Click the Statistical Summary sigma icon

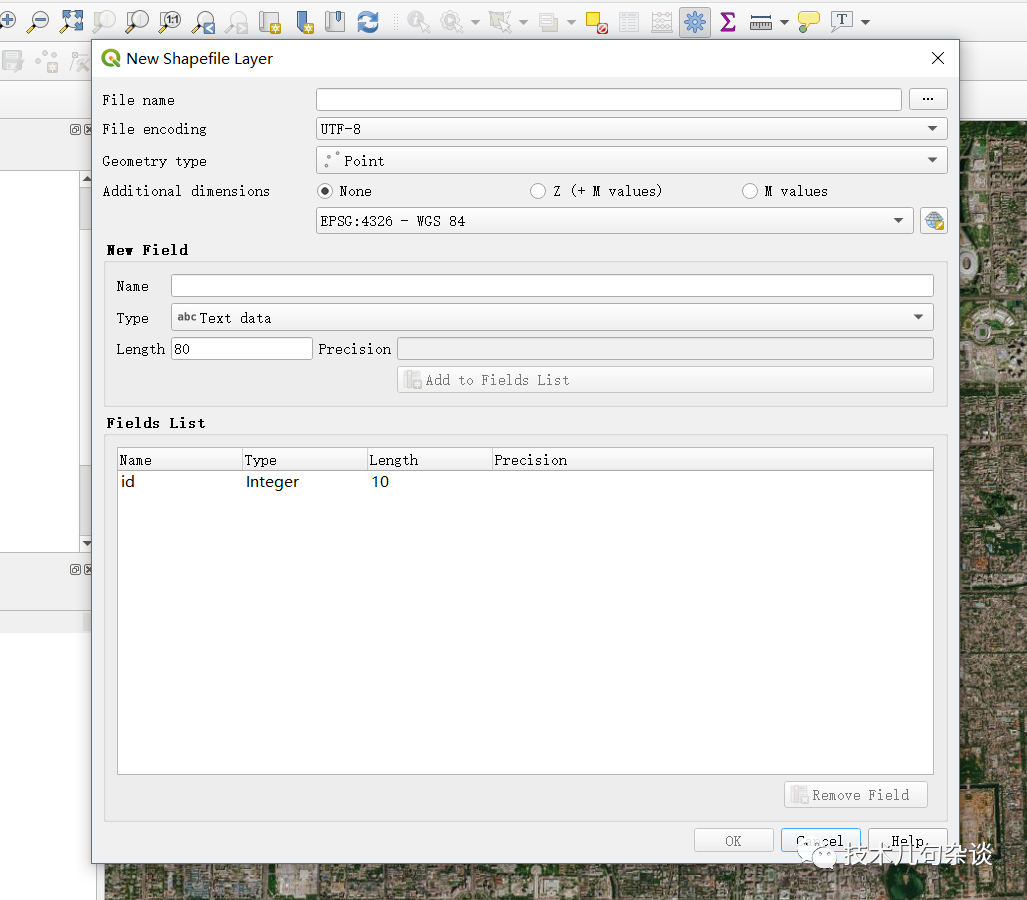tap(728, 21)
